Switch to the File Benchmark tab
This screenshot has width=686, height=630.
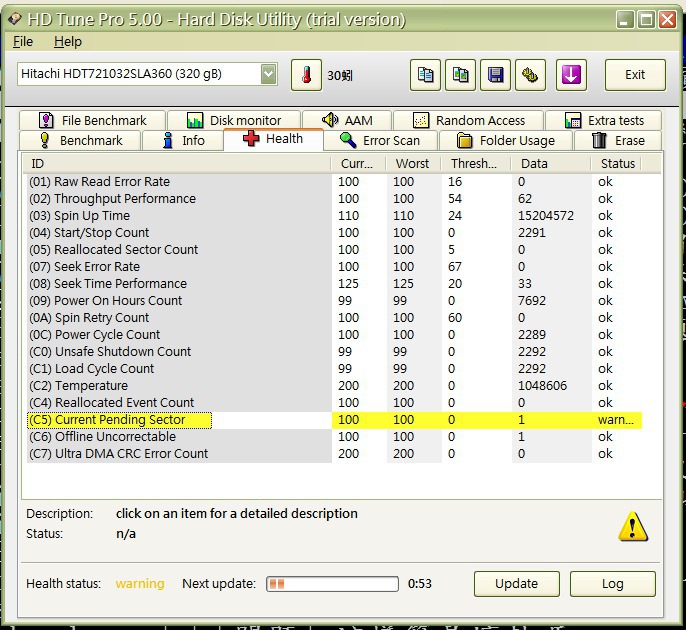[x=92, y=120]
